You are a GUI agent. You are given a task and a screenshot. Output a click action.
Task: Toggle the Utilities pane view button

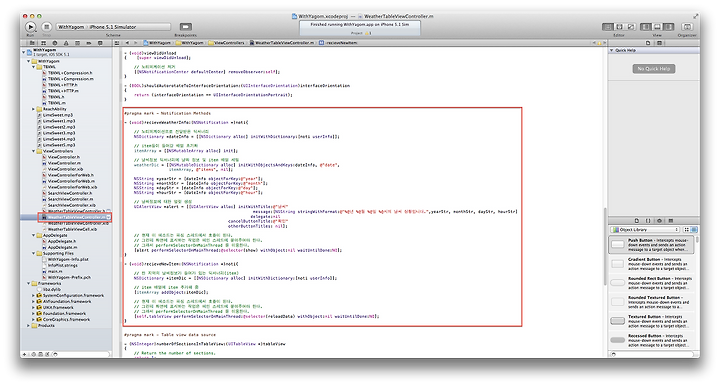(x=669, y=27)
